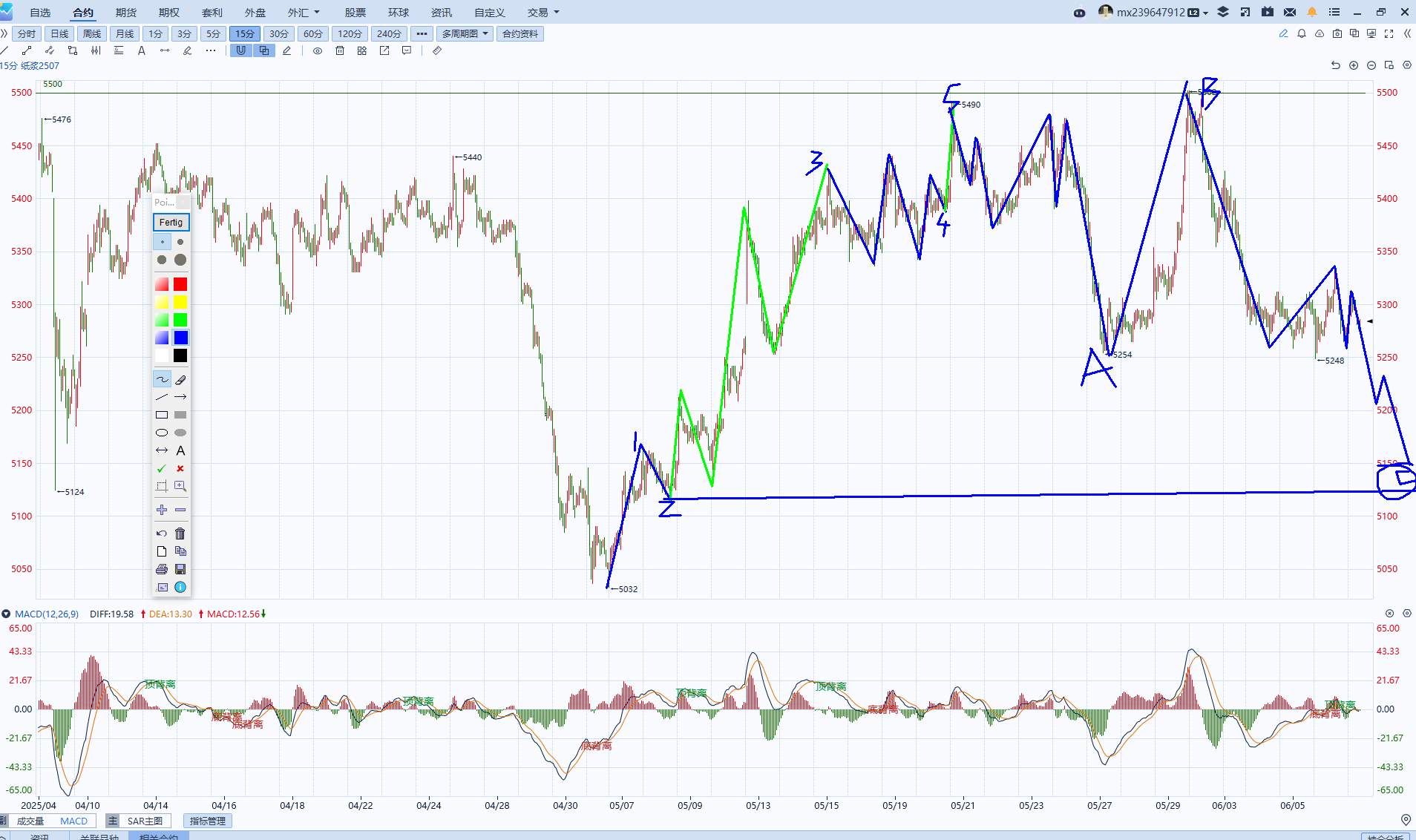Select the text 'A' tool in toolbar row
Image resolution: width=1416 pixels, height=840 pixels.
click(141, 50)
